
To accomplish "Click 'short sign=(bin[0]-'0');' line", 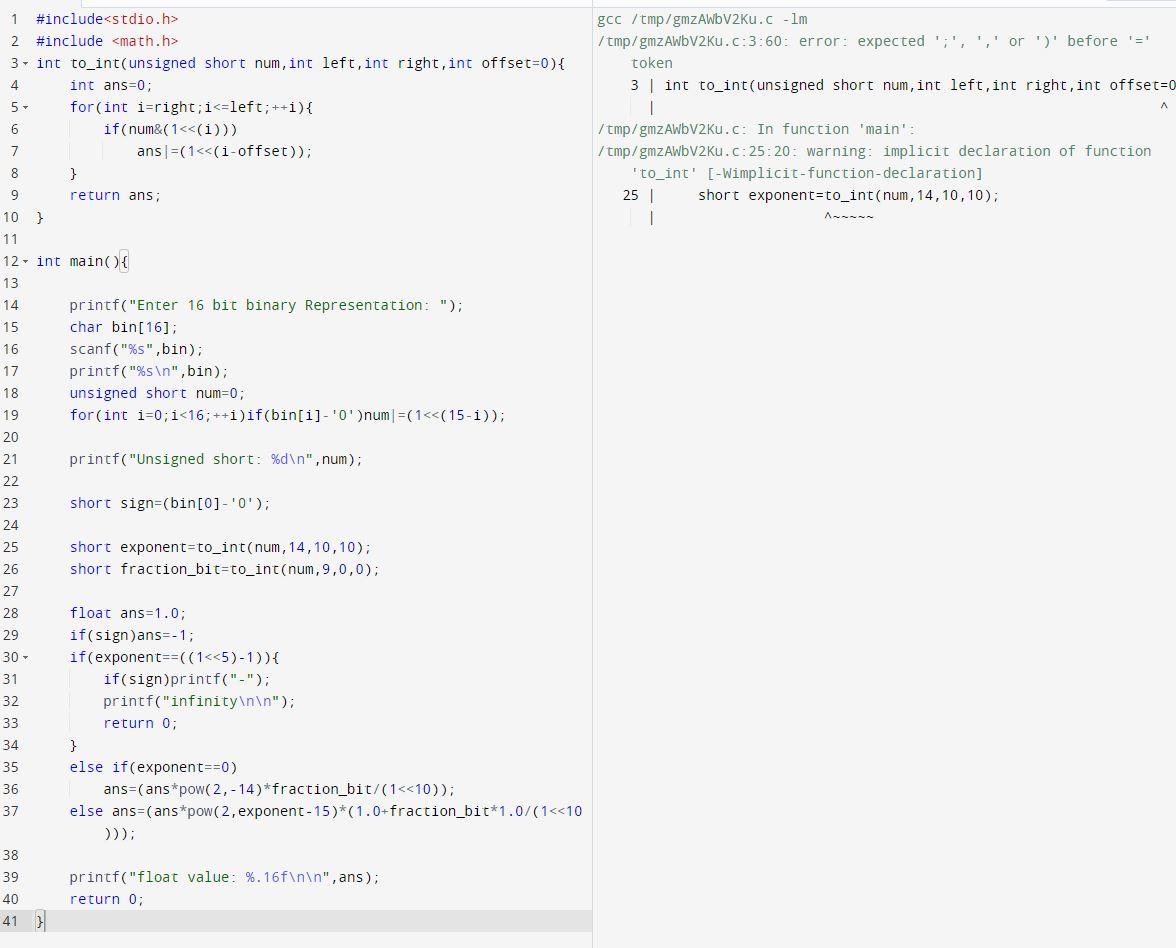I will point(170,503).
